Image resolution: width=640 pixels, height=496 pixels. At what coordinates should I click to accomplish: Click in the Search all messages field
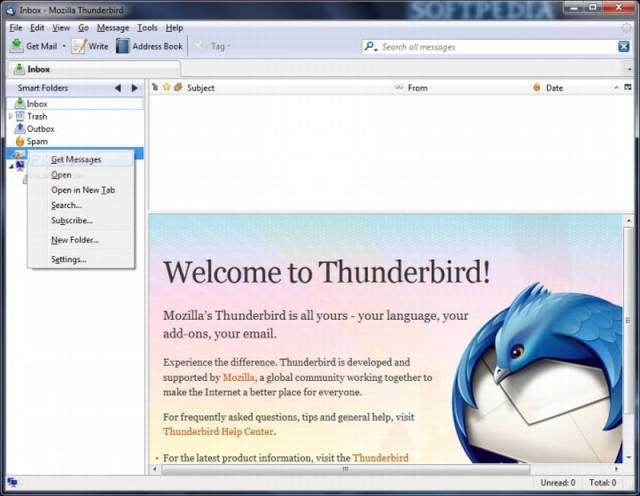490,47
